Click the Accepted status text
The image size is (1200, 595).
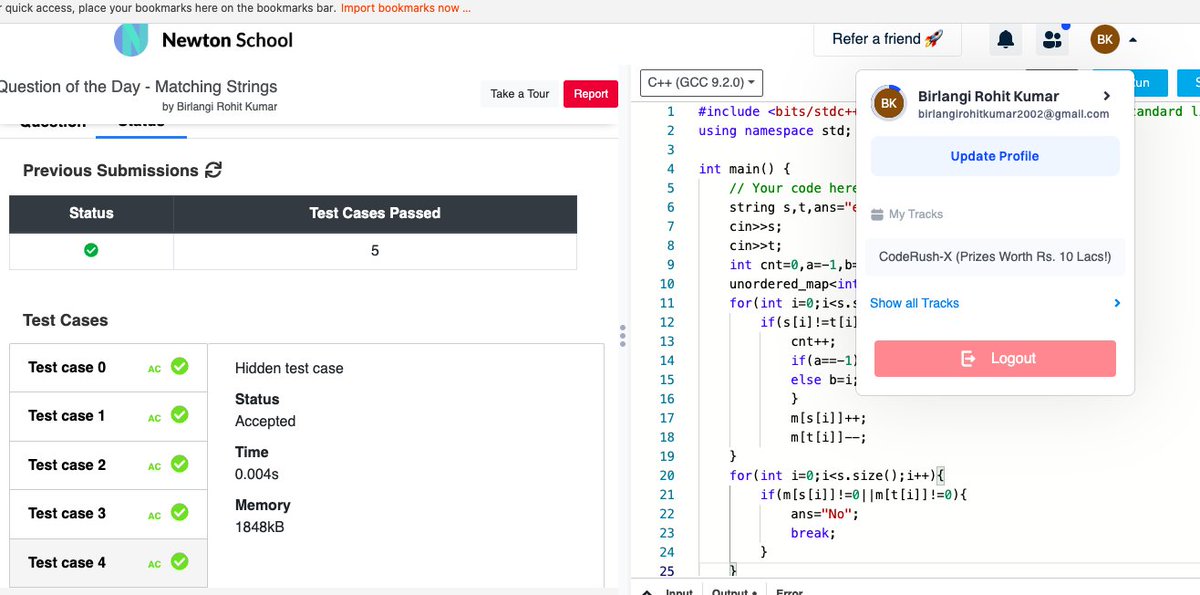(265, 421)
